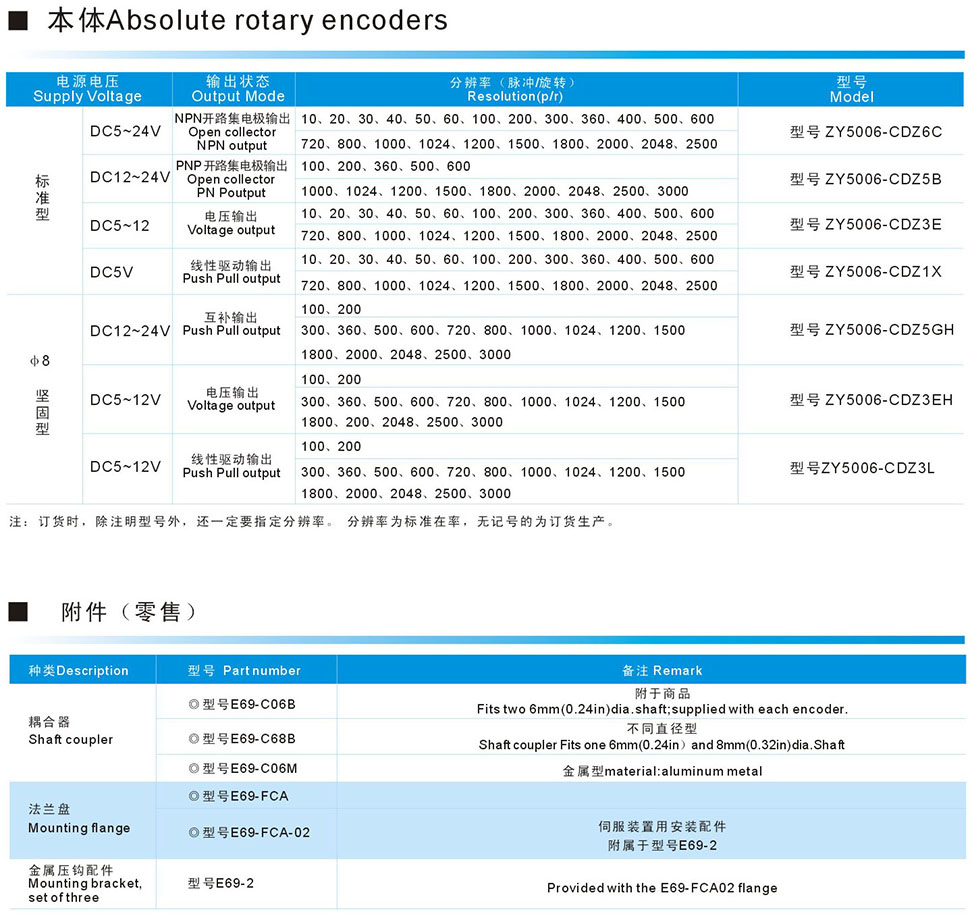Select the Supply Voltage column header
Viewport: 970px width, 916px height.
pos(87,89)
